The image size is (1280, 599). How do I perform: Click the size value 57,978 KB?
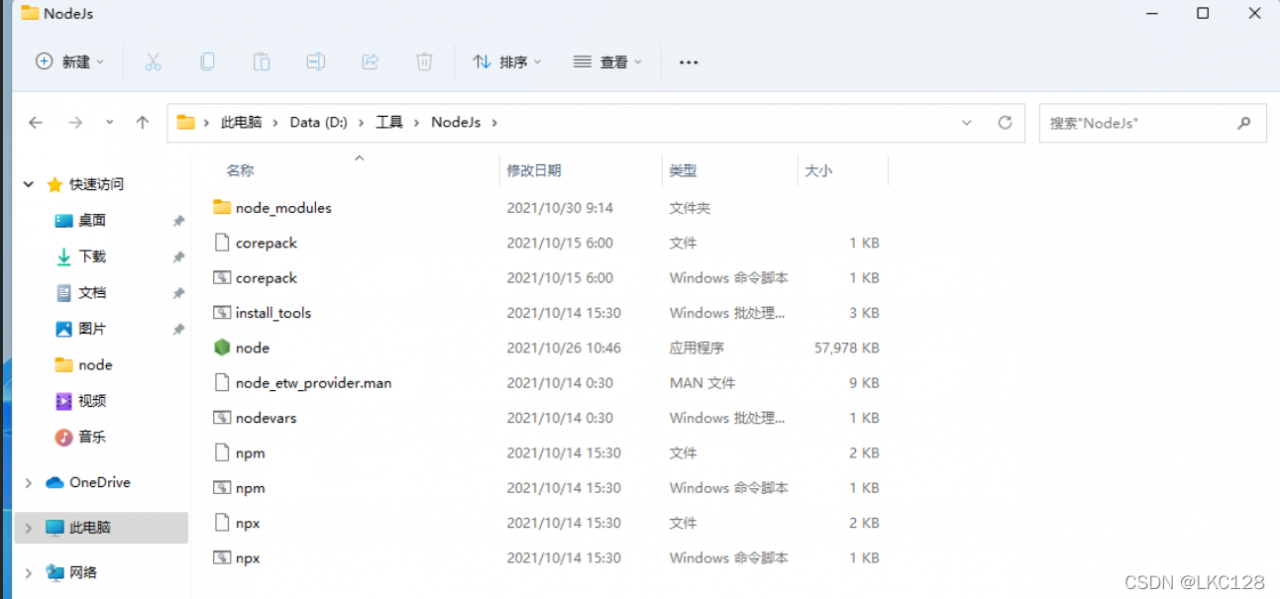[847, 348]
